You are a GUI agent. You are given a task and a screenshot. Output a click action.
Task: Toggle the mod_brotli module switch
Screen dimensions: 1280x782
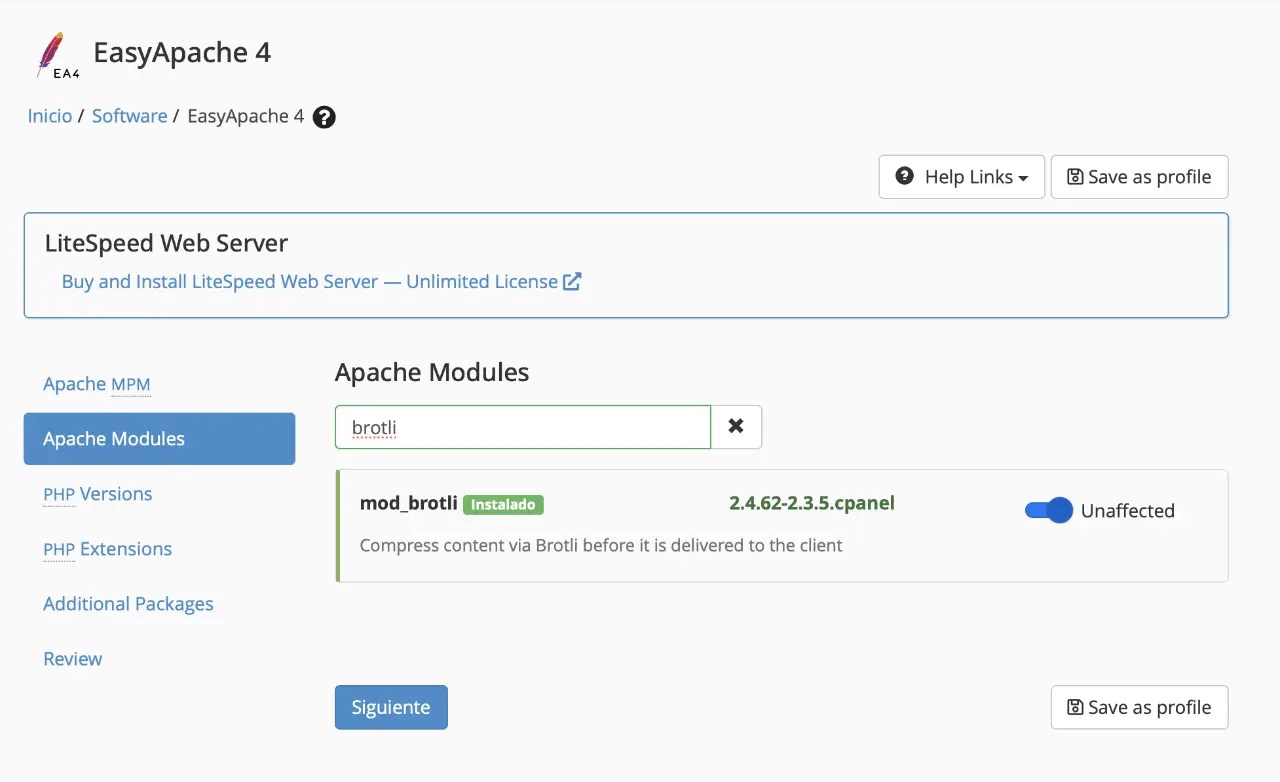[1048, 510]
